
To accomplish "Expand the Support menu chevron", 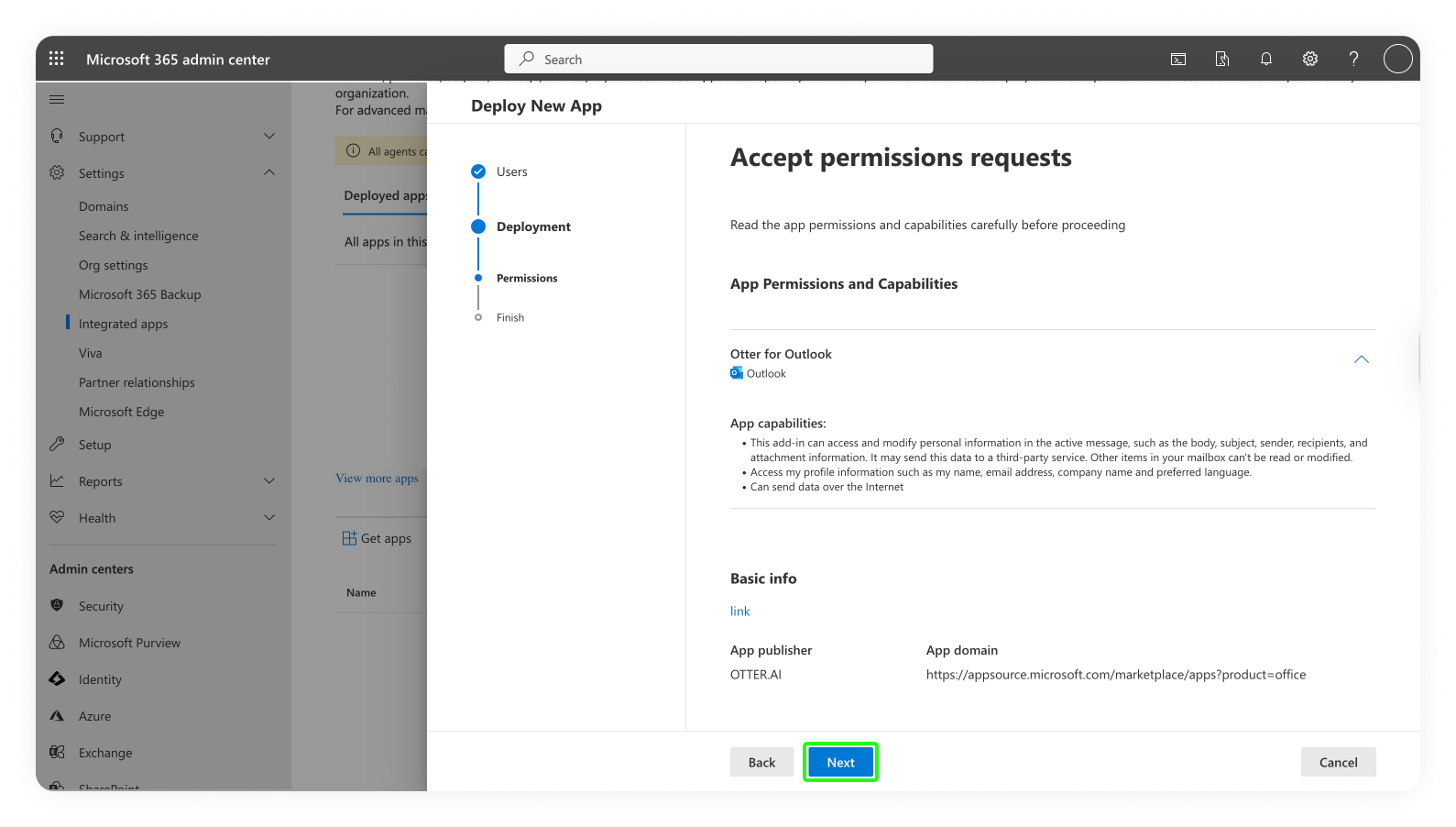I will point(269,137).
